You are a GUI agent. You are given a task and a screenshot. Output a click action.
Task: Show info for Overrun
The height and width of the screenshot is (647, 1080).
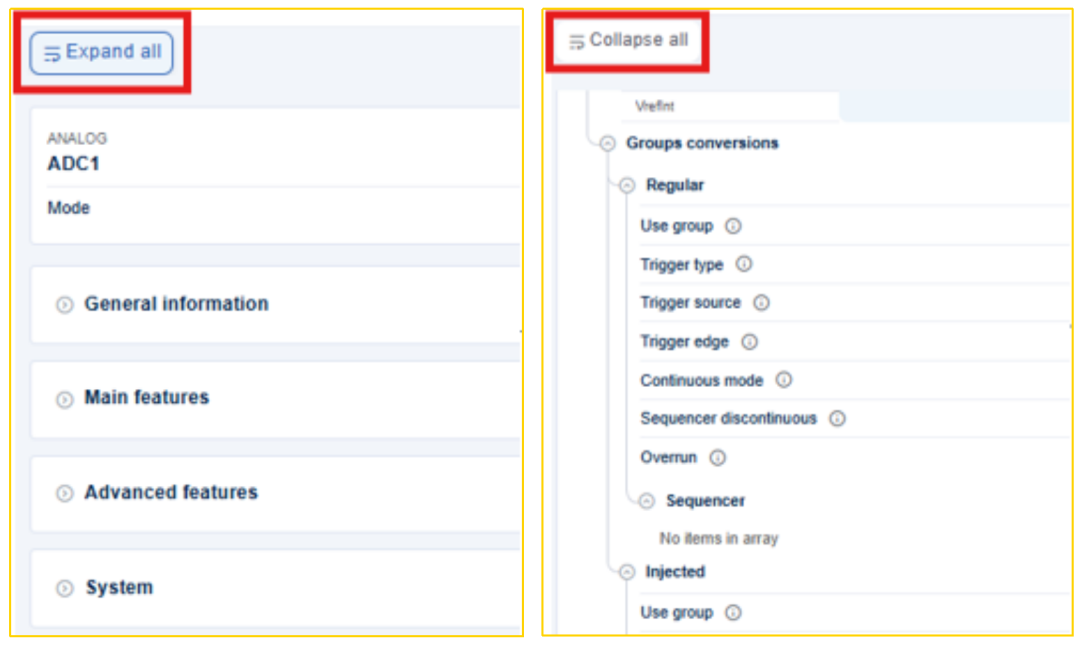[718, 458]
